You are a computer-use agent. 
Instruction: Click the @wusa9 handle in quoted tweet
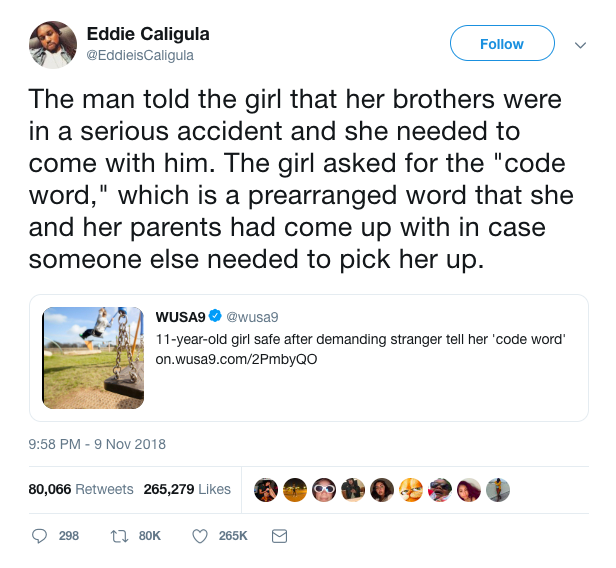tap(252, 317)
